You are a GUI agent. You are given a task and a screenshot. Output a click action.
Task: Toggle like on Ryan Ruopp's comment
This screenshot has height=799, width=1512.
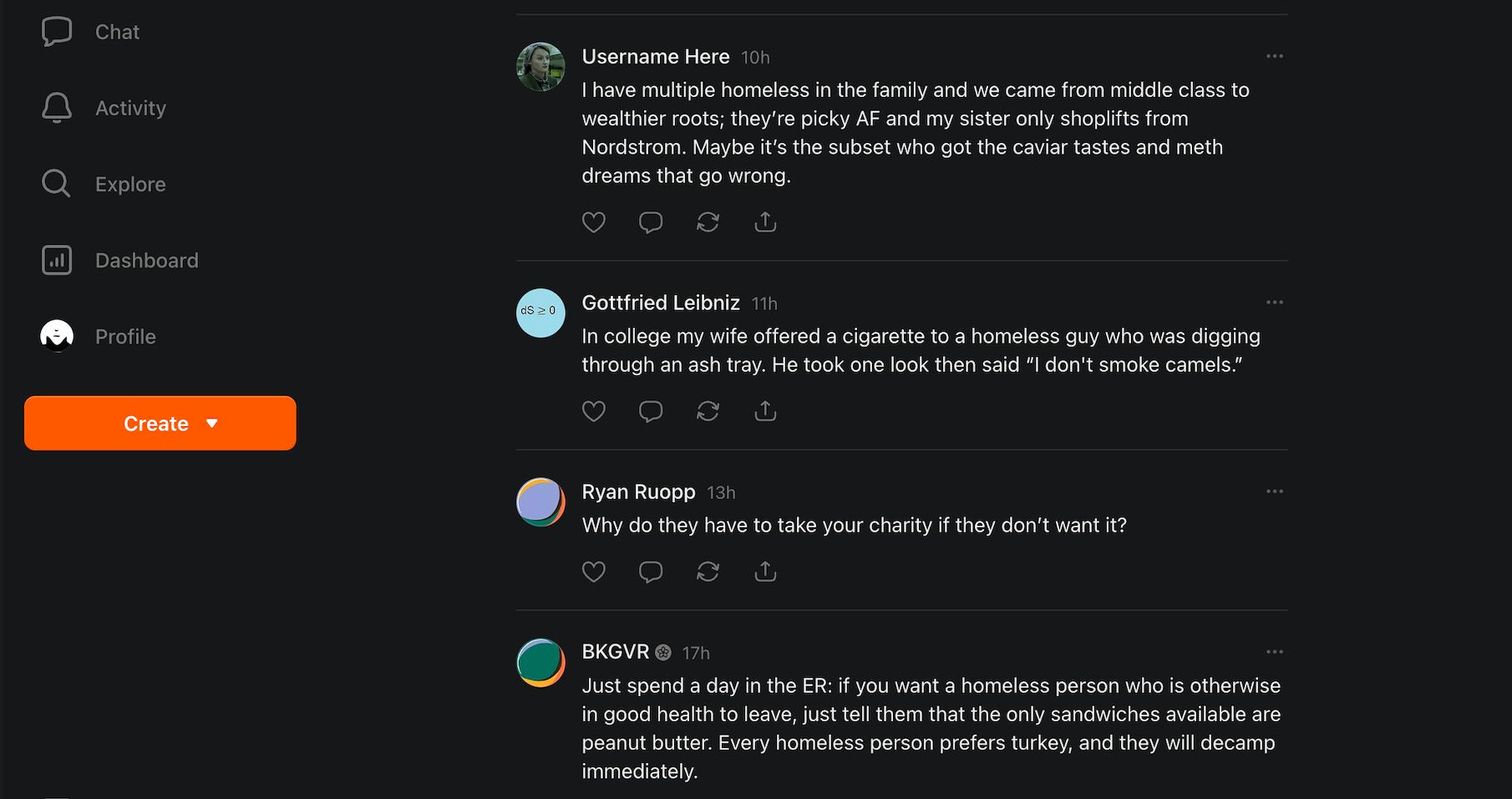pos(593,572)
